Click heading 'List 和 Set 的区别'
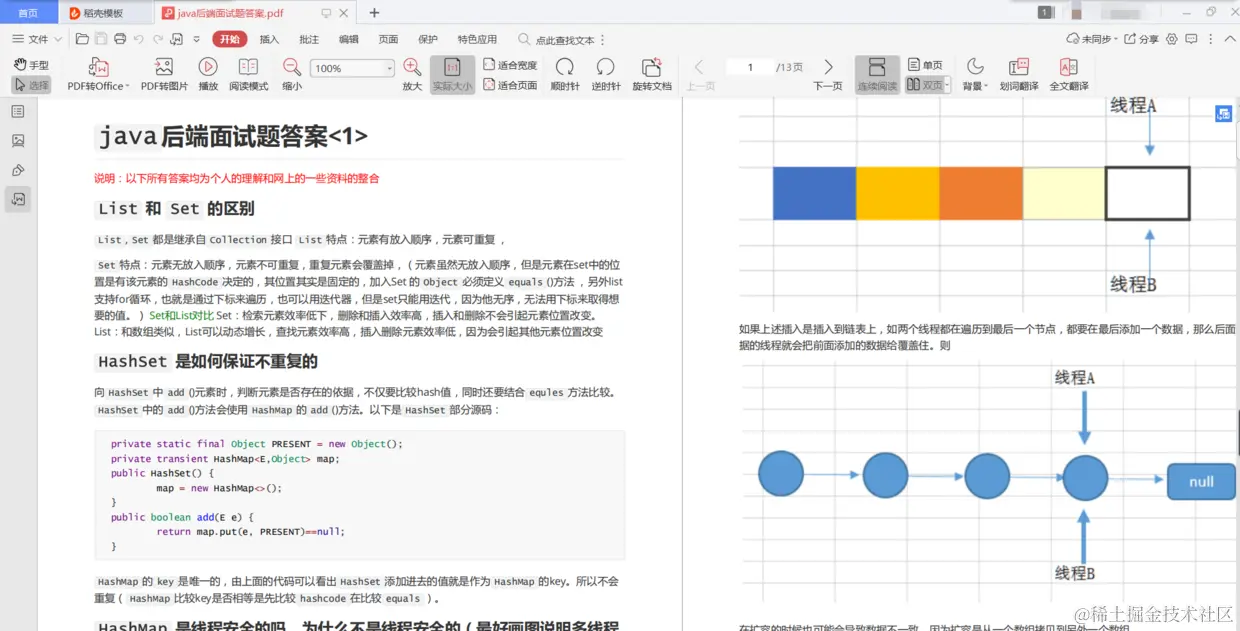 176,209
